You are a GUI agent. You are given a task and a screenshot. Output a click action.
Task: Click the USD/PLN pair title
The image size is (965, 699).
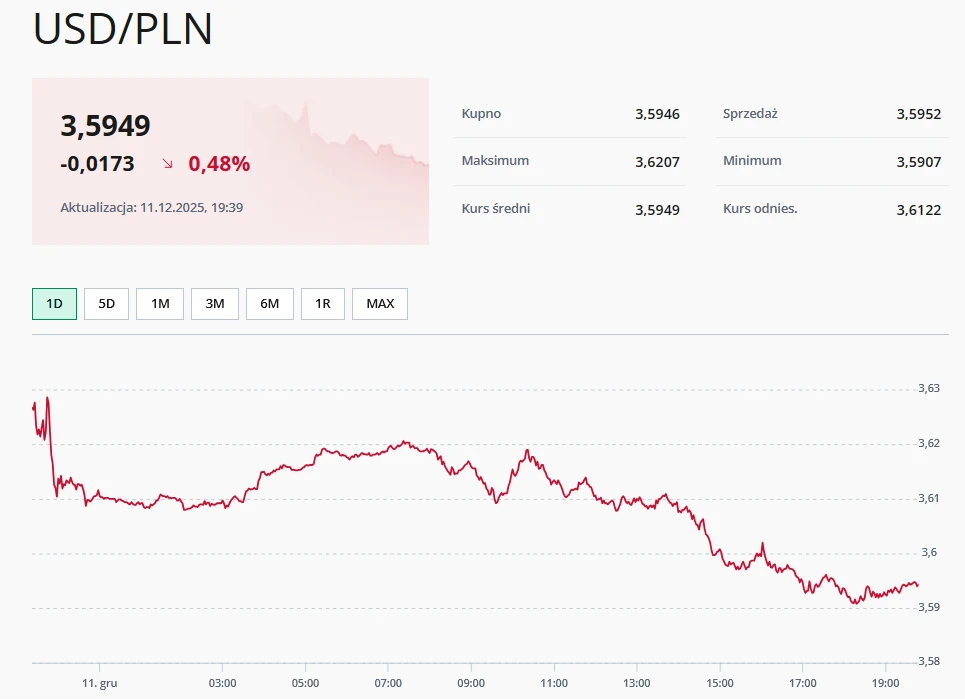coord(122,30)
